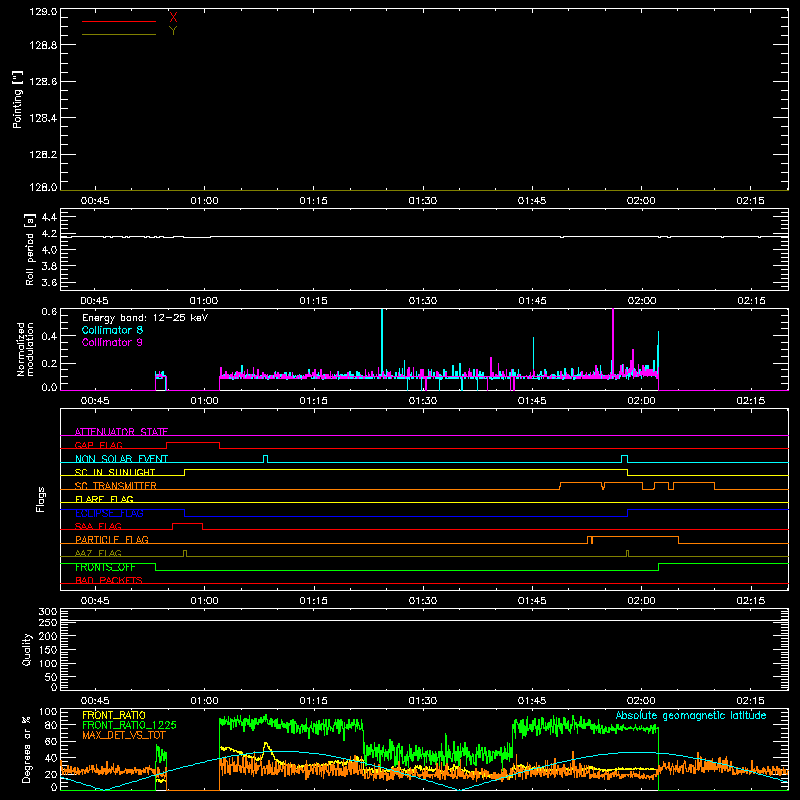Click 02:15 under the Quality panel

pyautogui.click(x=751, y=701)
